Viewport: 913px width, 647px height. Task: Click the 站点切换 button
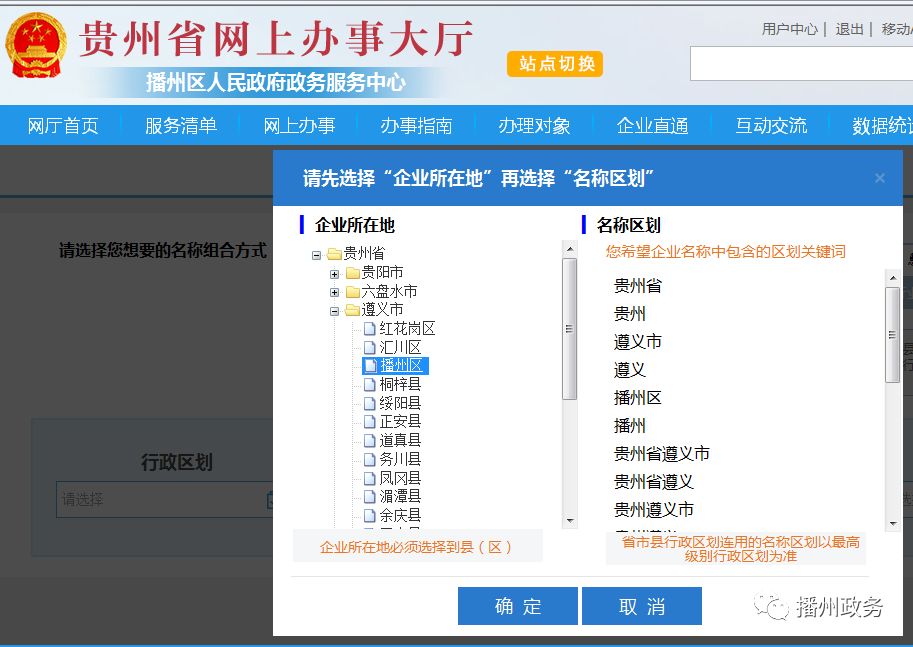tap(556, 64)
